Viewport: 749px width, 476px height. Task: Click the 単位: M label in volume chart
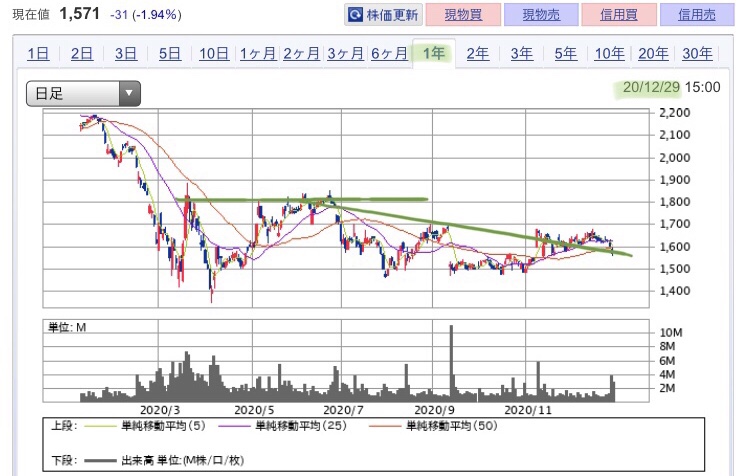[x=67, y=327]
